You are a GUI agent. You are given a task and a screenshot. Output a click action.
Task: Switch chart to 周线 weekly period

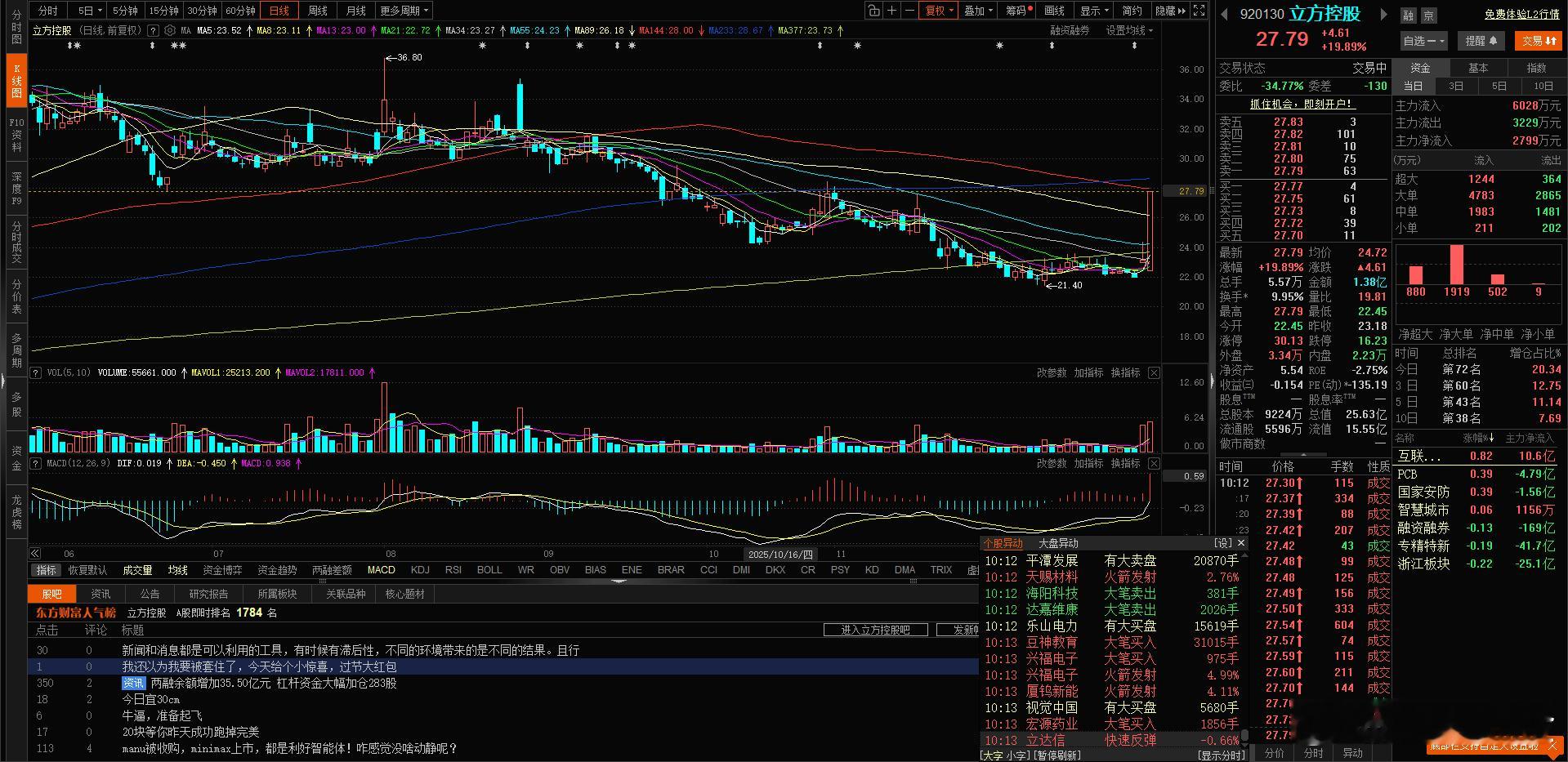pyautogui.click(x=317, y=11)
